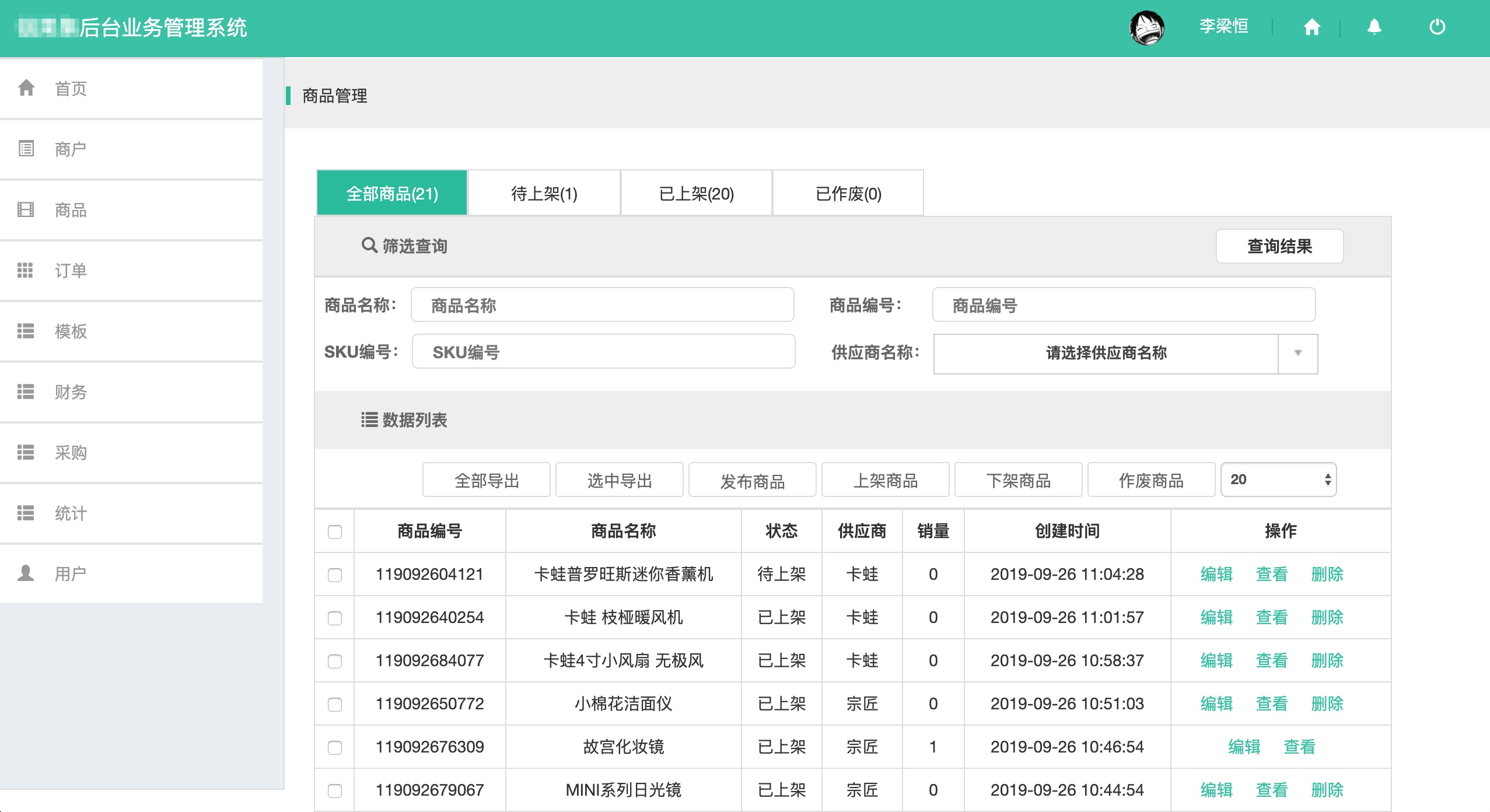Click the 下架商品 button
Screen dimensions: 1490x812
point(1019,480)
